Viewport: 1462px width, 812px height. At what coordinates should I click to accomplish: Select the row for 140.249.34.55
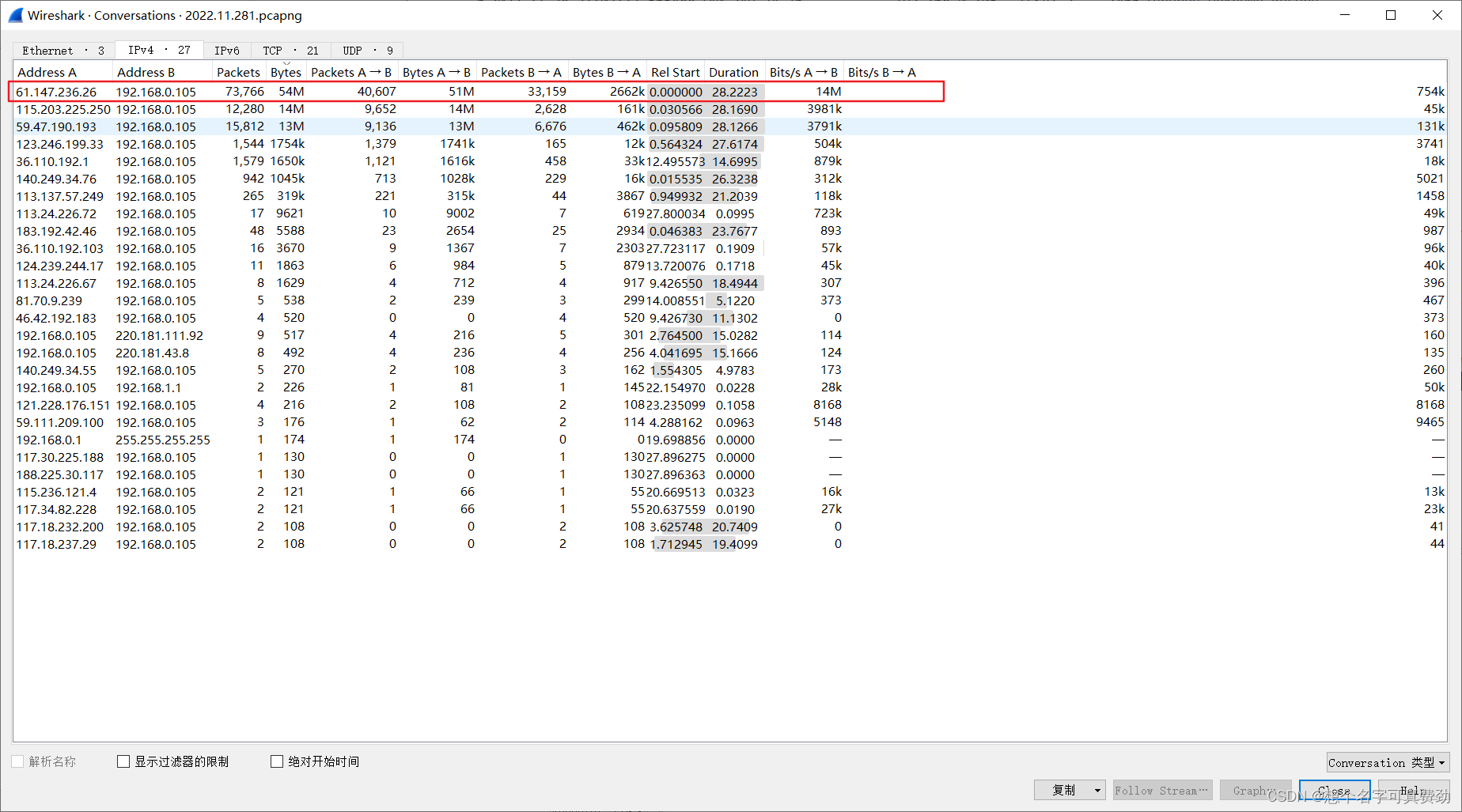click(x=730, y=370)
